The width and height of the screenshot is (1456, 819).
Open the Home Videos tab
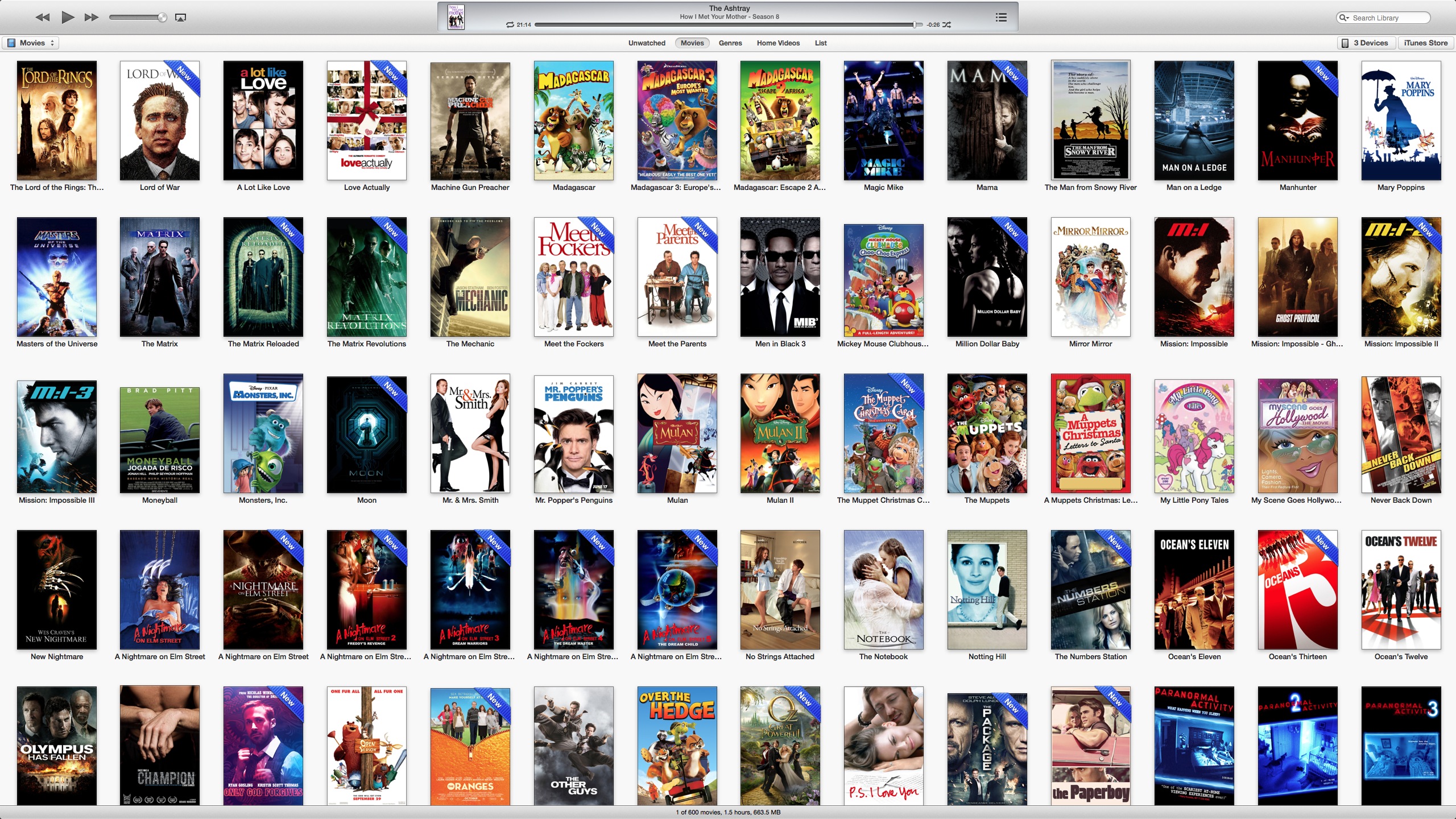778,43
